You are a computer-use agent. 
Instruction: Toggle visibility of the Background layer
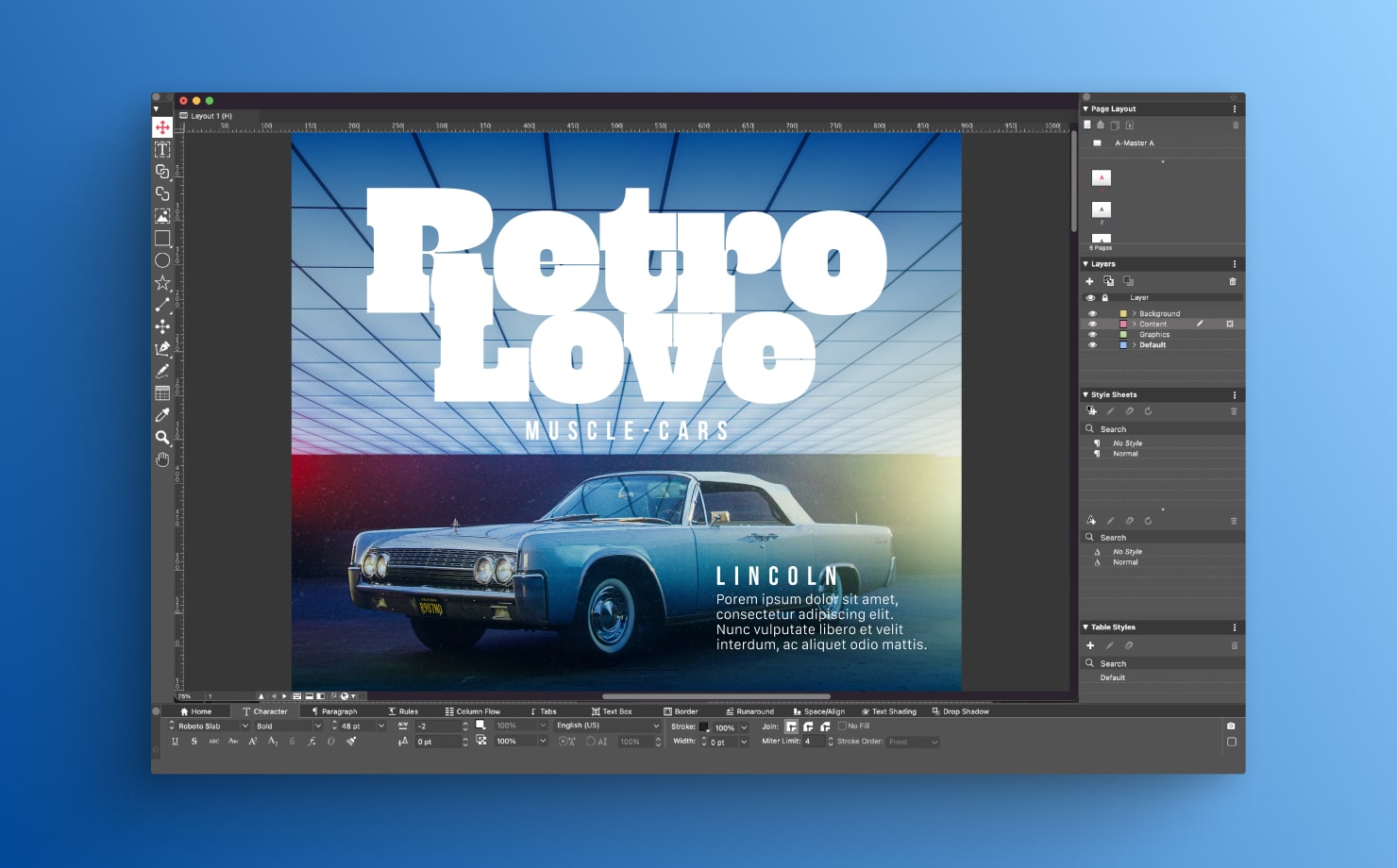pos(1092,313)
